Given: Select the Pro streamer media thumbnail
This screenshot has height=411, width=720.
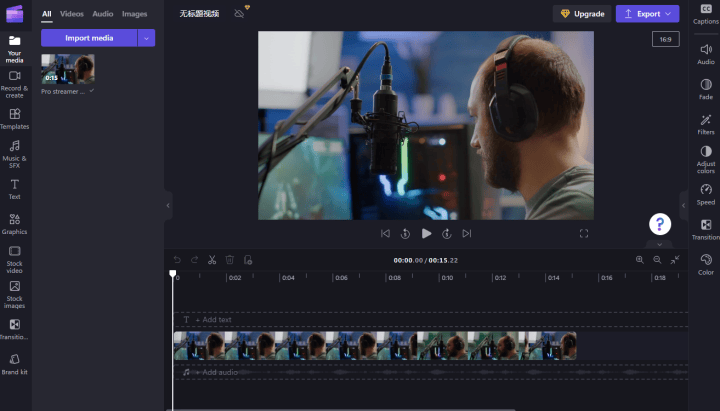Looking at the screenshot, I should pyautogui.click(x=68, y=70).
